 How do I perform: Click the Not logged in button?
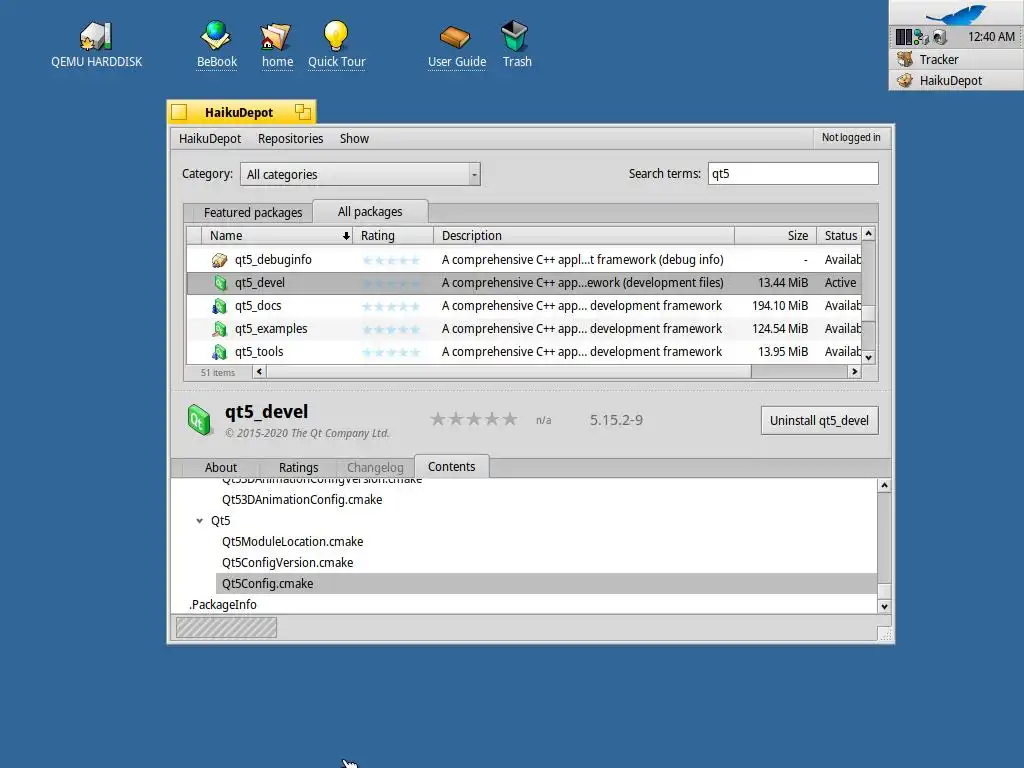click(851, 138)
